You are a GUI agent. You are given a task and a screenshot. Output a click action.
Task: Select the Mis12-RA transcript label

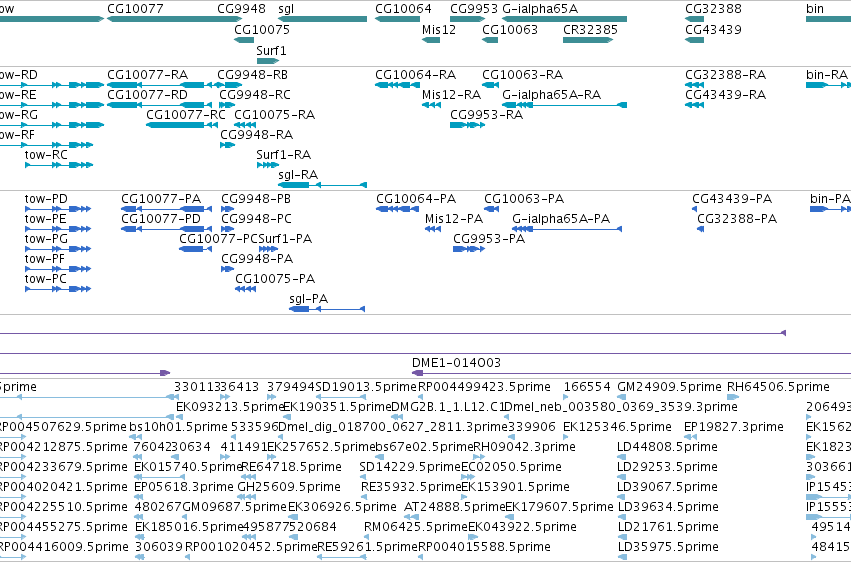point(451,95)
